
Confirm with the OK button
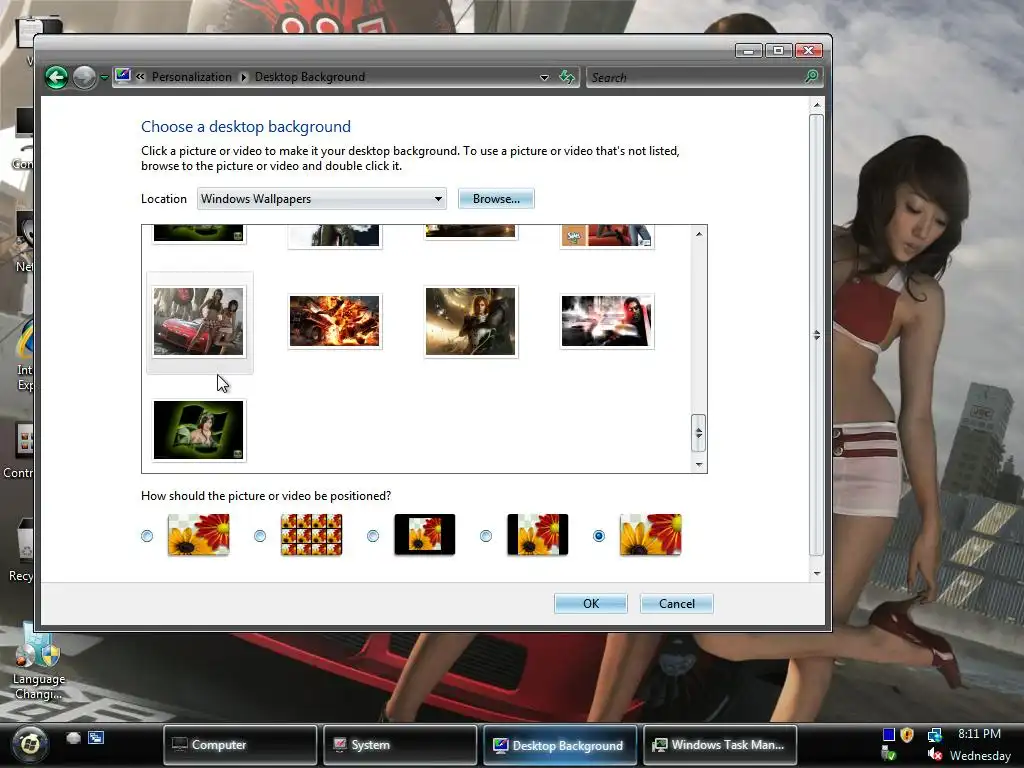pyautogui.click(x=591, y=603)
